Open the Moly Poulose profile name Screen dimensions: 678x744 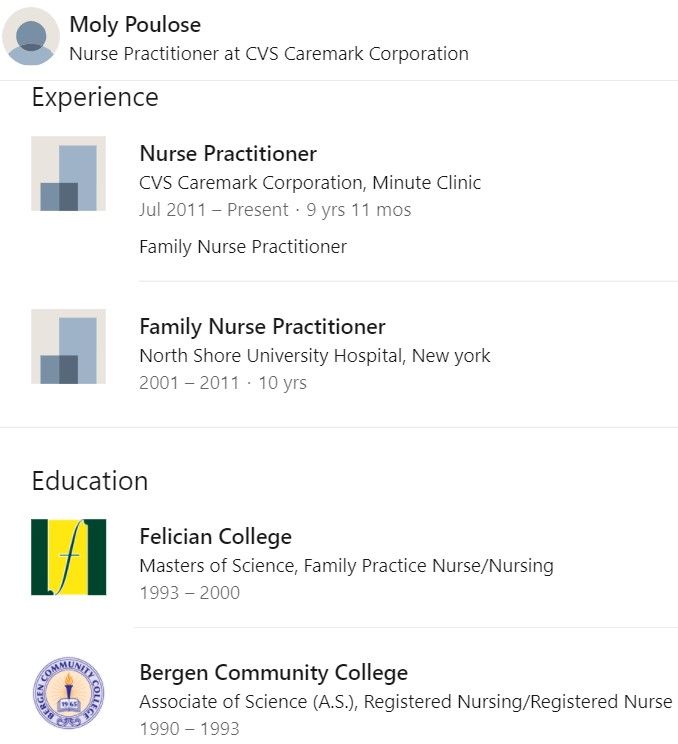tap(135, 25)
